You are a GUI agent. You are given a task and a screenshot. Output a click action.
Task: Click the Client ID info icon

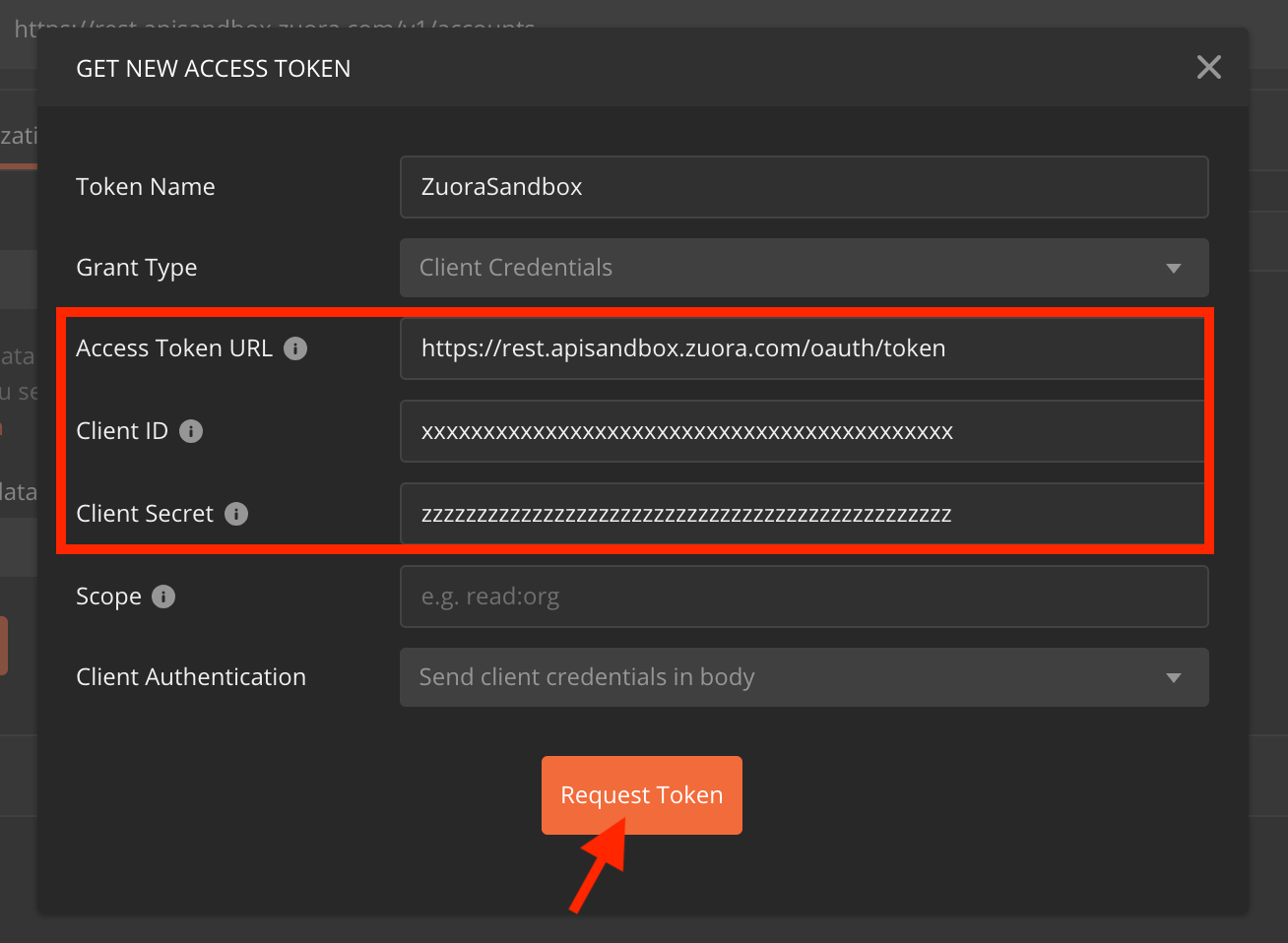(x=191, y=431)
